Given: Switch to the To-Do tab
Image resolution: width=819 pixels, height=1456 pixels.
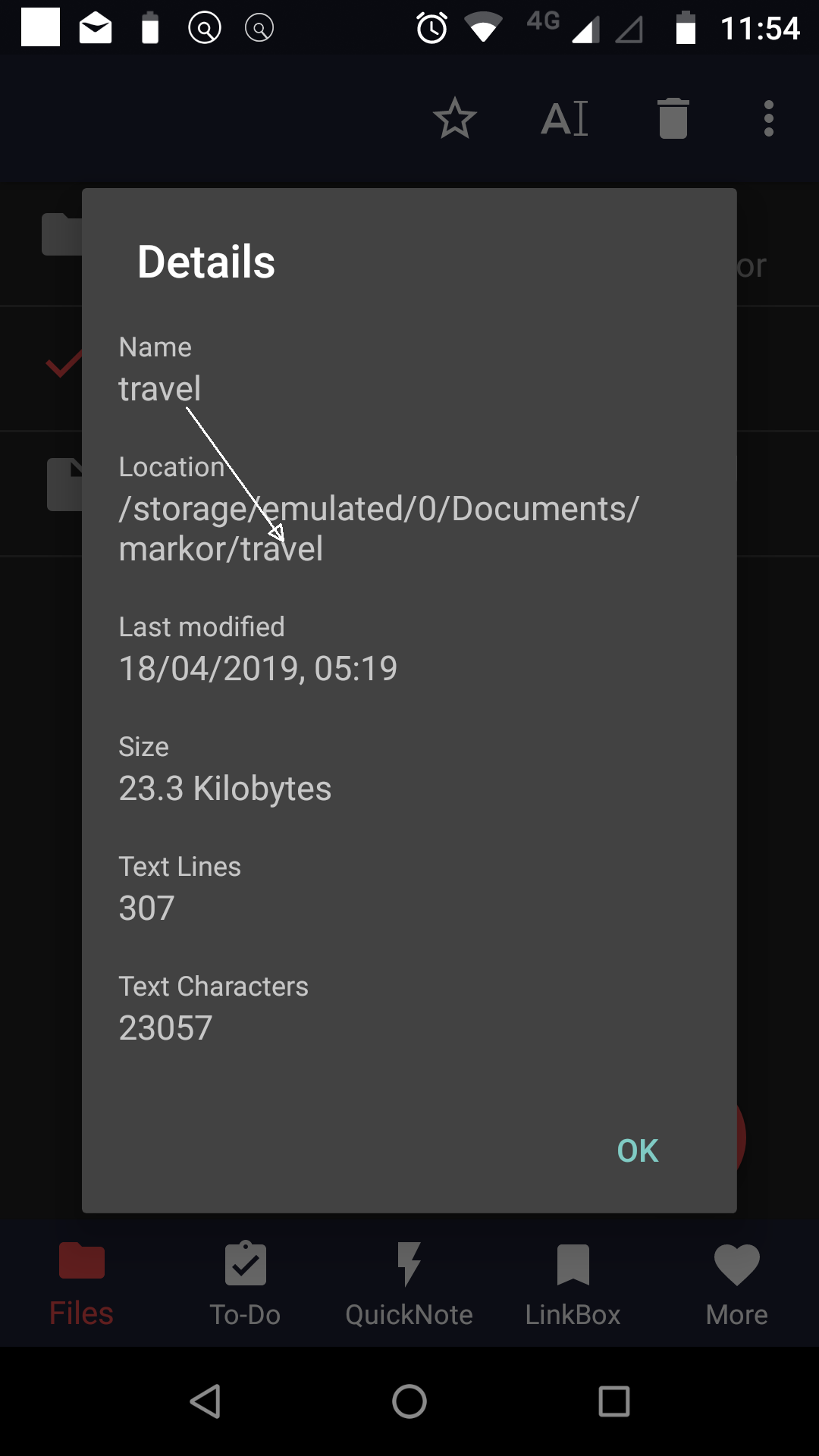Looking at the screenshot, I should tap(245, 1285).
